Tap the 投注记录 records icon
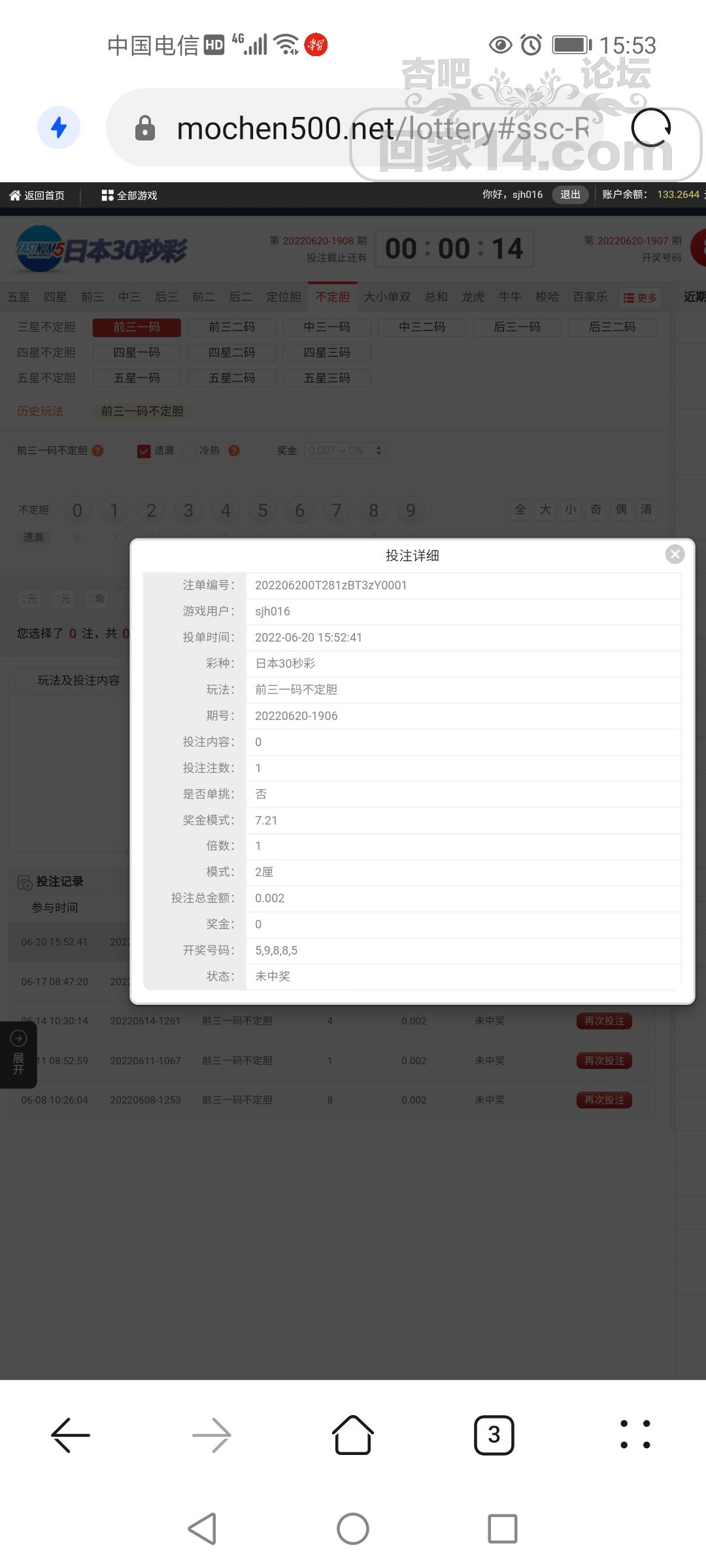The image size is (706, 1568). pyautogui.click(x=25, y=883)
